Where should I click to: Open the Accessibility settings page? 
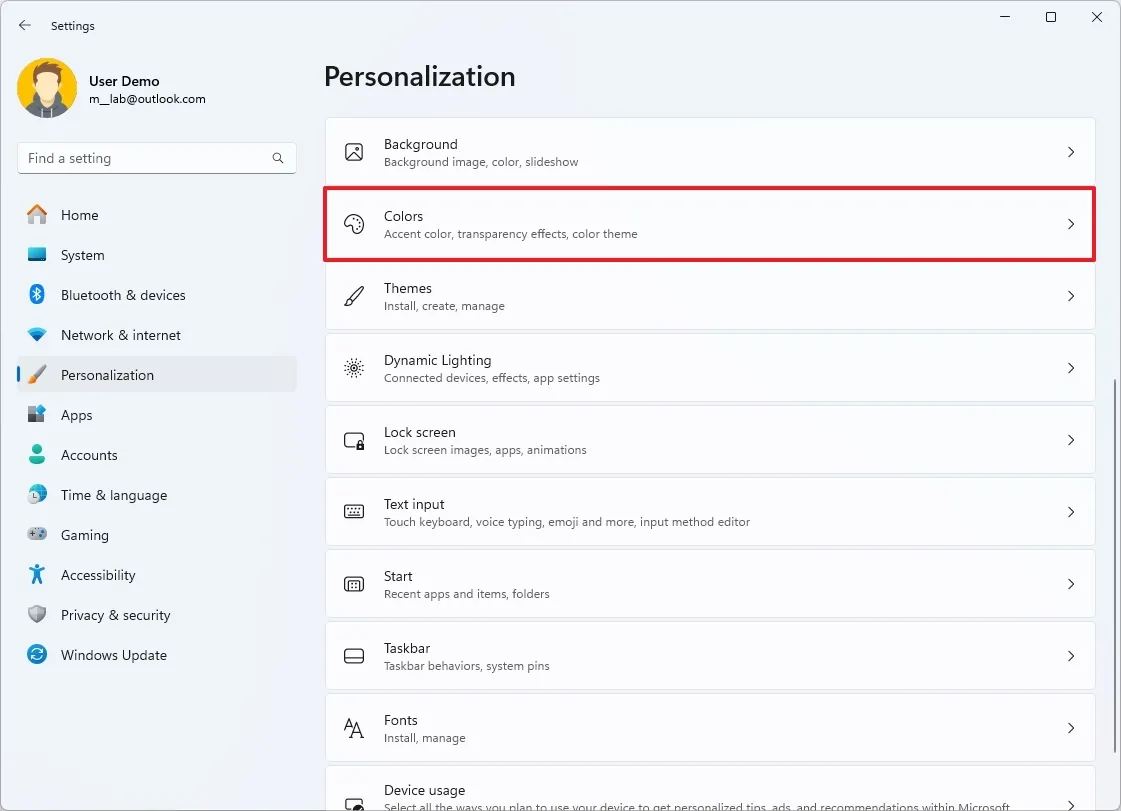pos(97,575)
